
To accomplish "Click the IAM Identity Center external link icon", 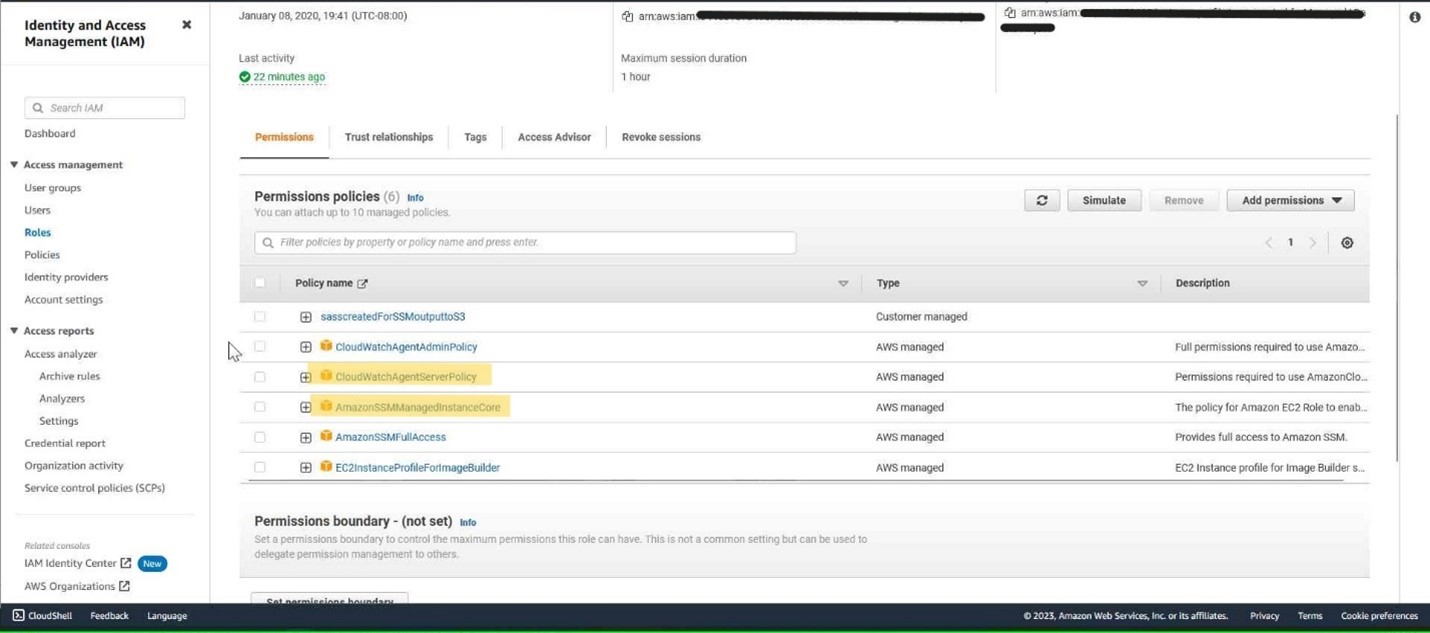I will tap(126, 563).
